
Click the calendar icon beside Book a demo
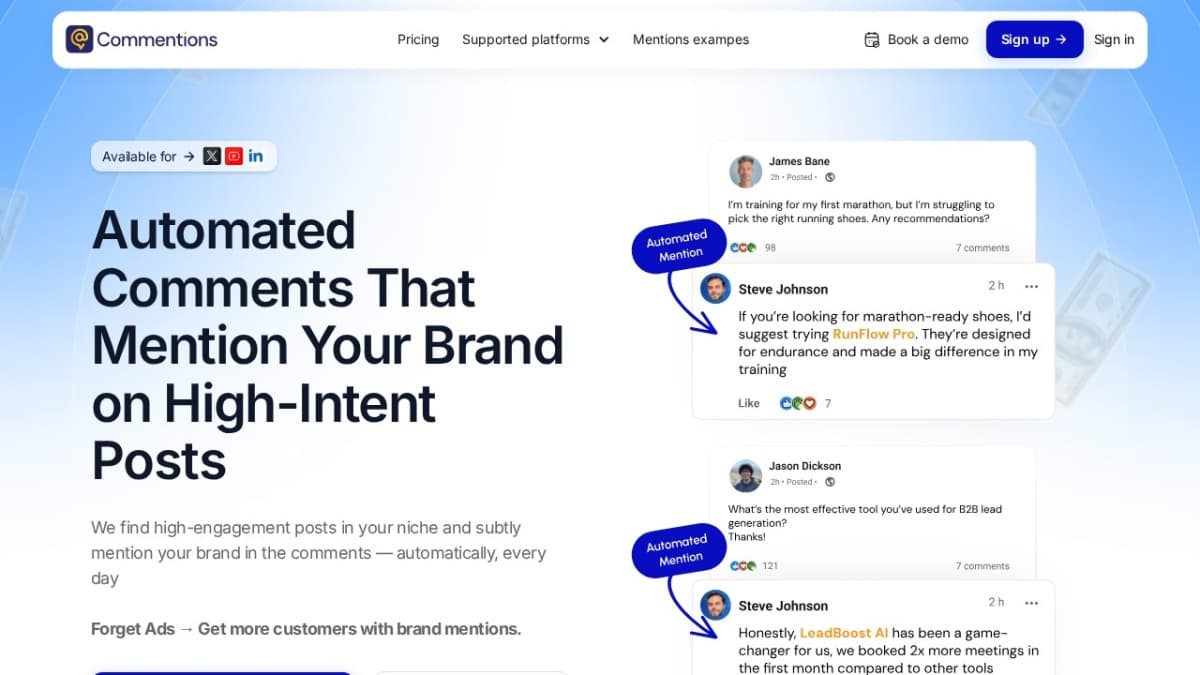tap(872, 40)
